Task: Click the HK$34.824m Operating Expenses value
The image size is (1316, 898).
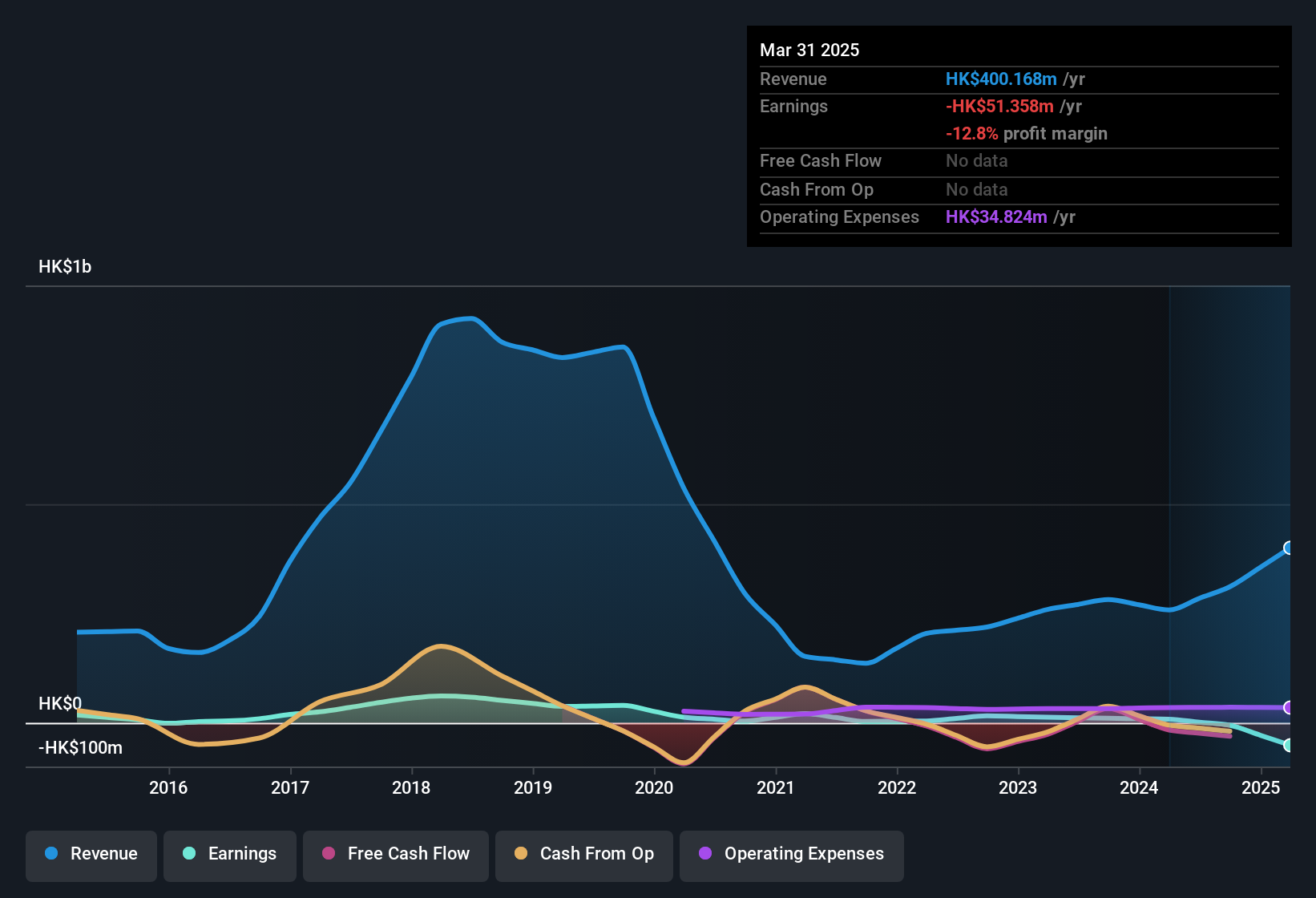Action: [x=996, y=216]
